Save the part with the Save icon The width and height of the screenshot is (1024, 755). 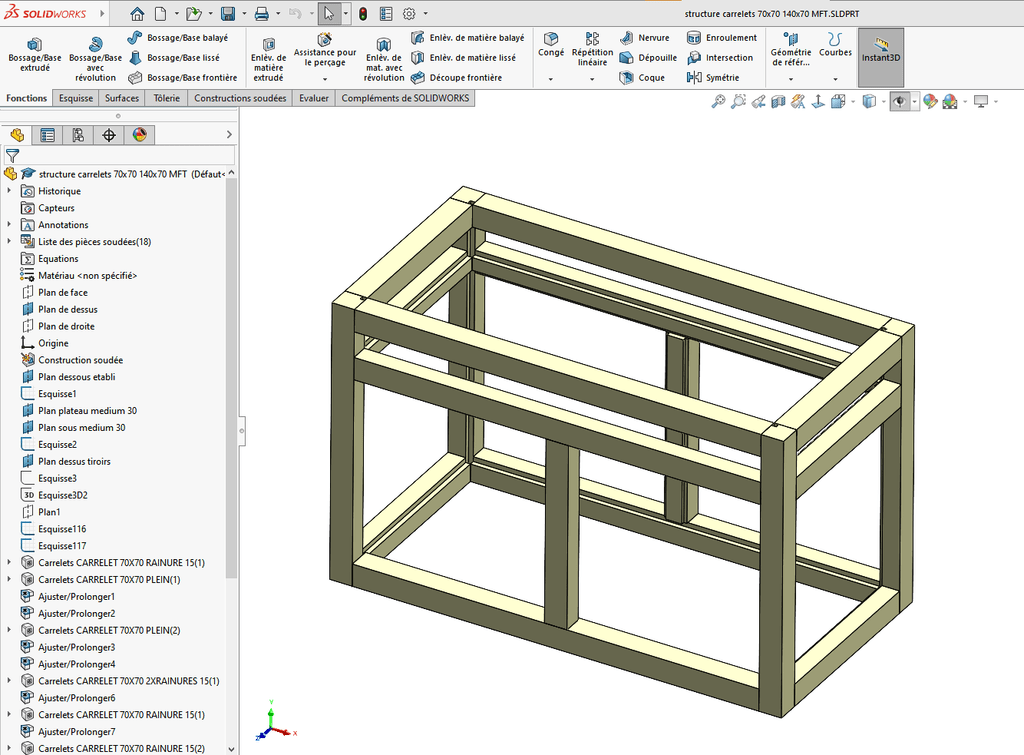point(228,14)
